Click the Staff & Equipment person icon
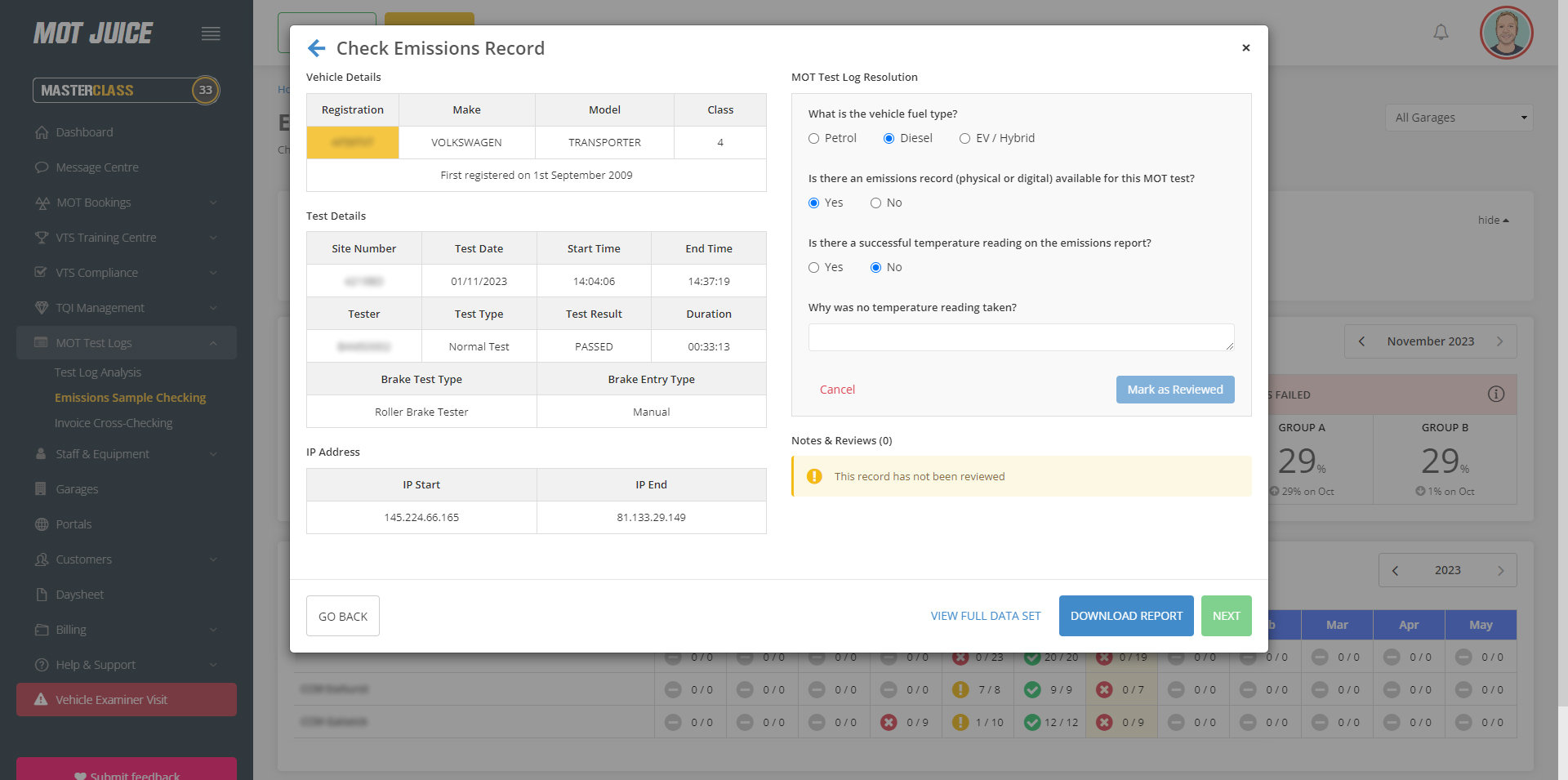This screenshot has width=1568, height=780. [41, 453]
